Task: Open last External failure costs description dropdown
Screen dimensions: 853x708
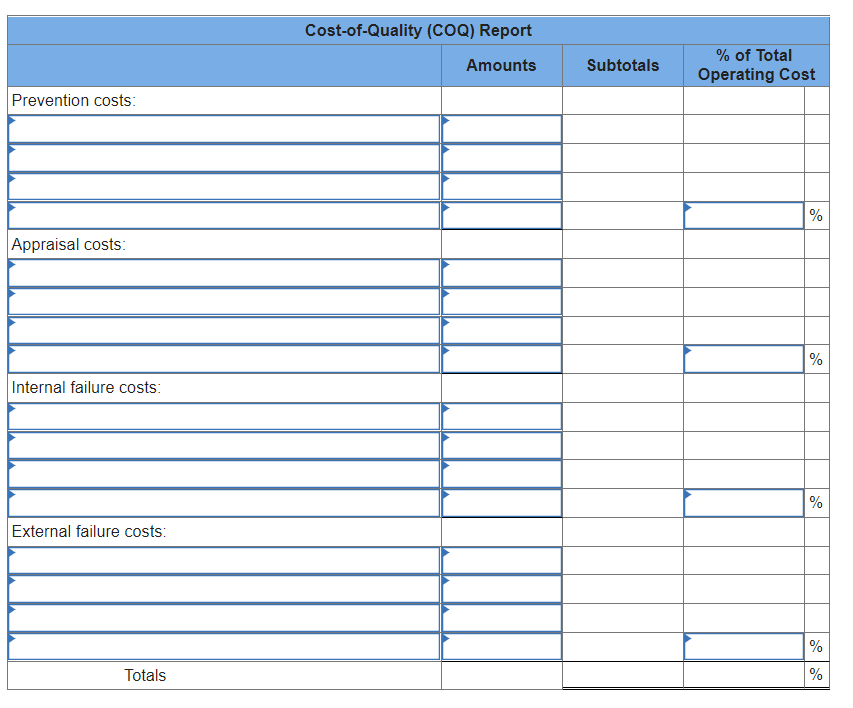Action: tap(224, 647)
